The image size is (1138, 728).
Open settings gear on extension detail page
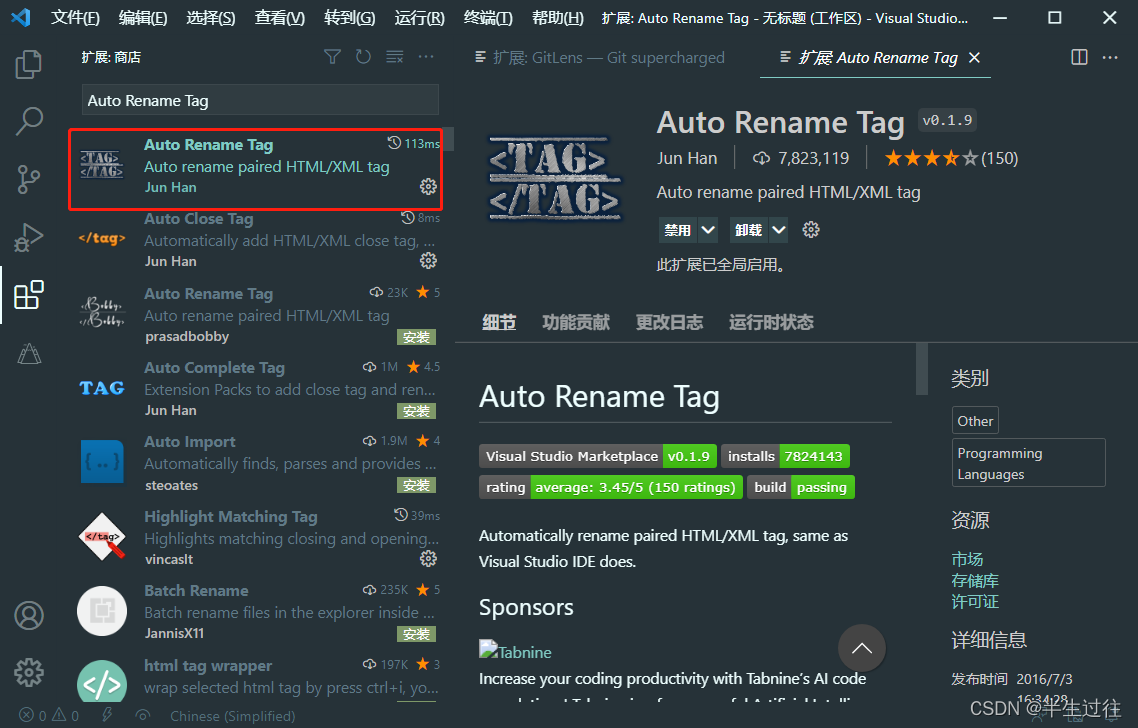(x=811, y=230)
